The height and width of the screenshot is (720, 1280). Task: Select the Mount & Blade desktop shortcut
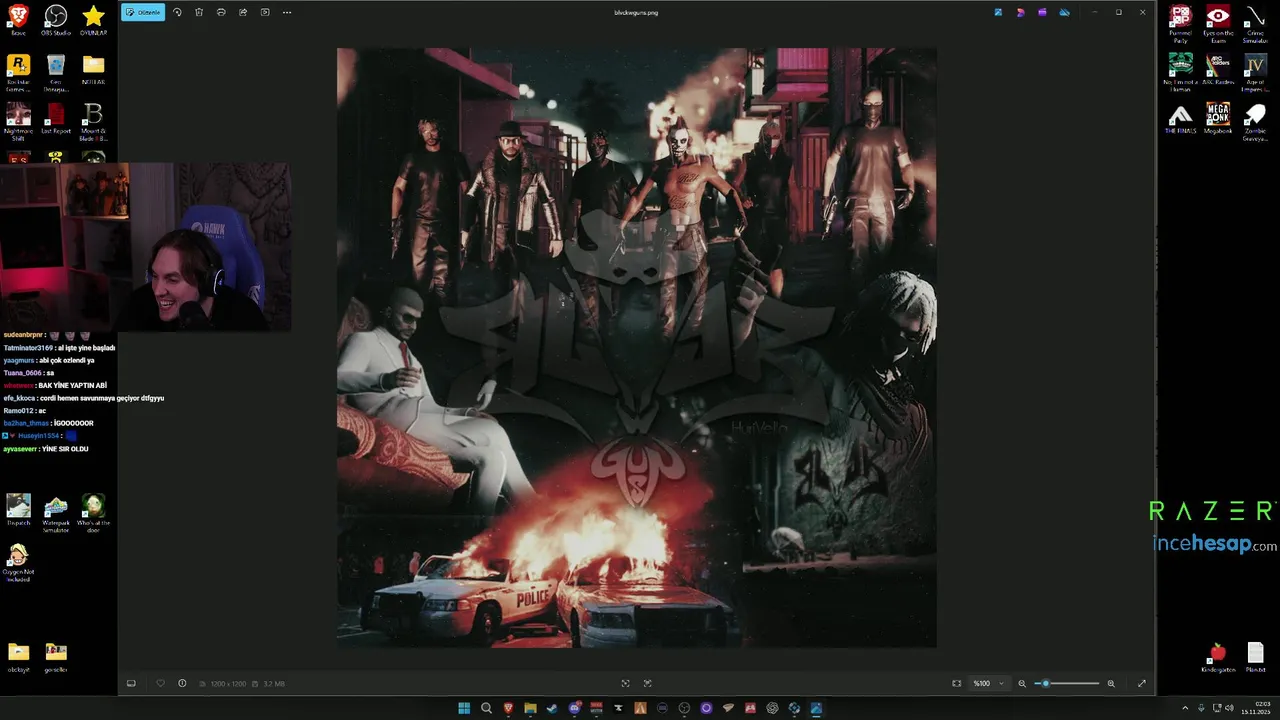click(x=93, y=121)
